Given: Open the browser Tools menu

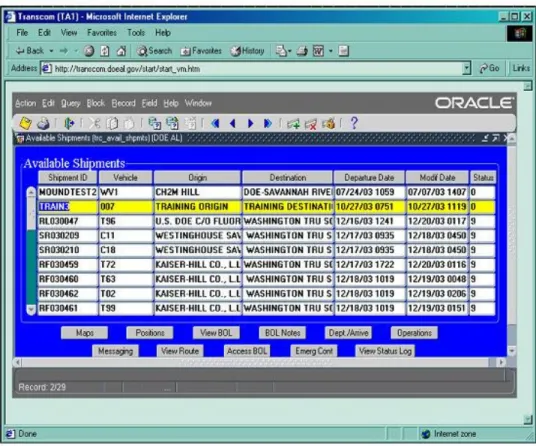Looking at the screenshot, I should [x=136, y=33].
